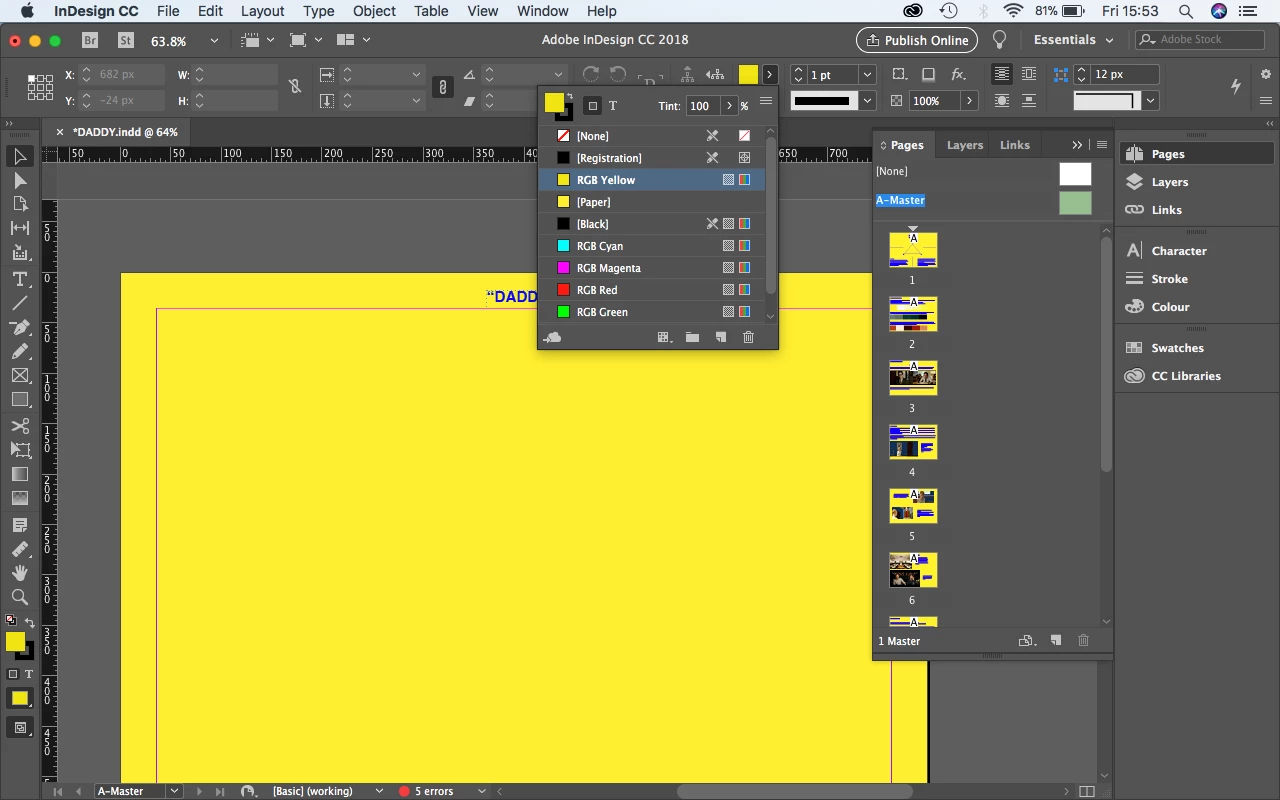Open the Stroke panel from the dock
The width and height of the screenshot is (1280, 800).
pyautogui.click(x=1169, y=279)
